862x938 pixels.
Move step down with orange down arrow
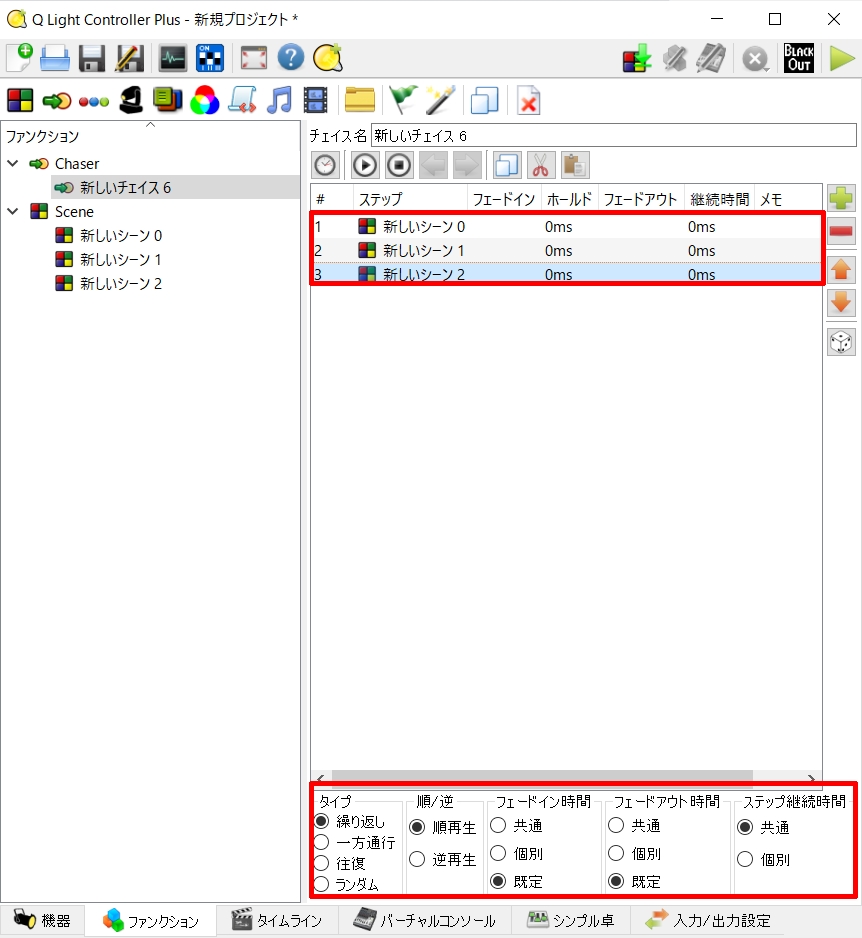(841, 302)
